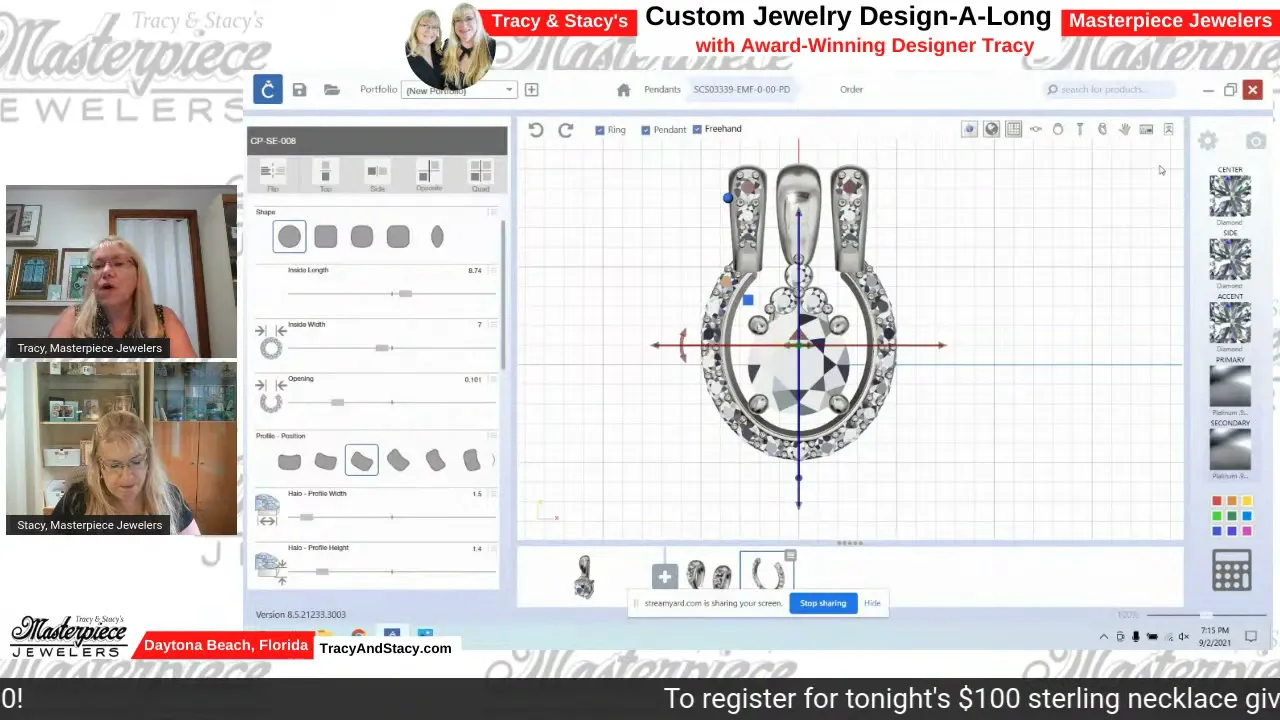Take a snapshot with camera icon
This screenshot has width=1280, height=720.
[1255, 142]
